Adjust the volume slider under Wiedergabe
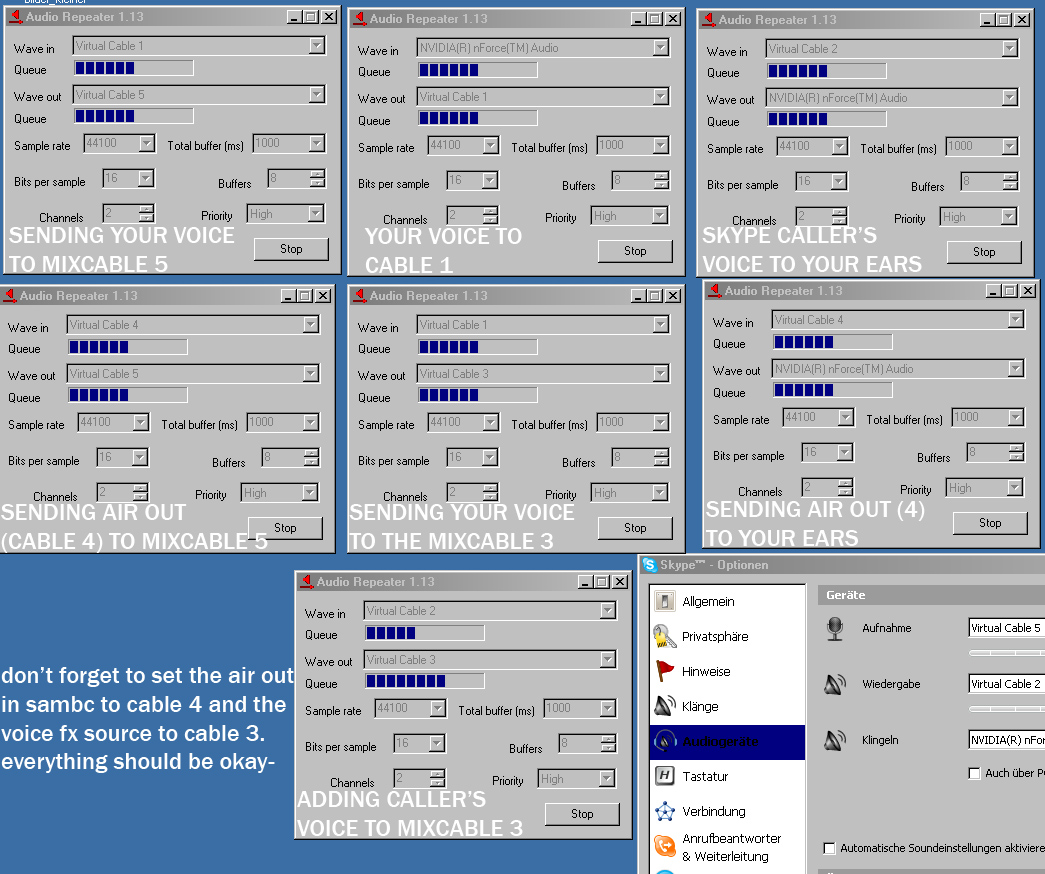This screenshot has height=874, width=1045. (1006, 709)
